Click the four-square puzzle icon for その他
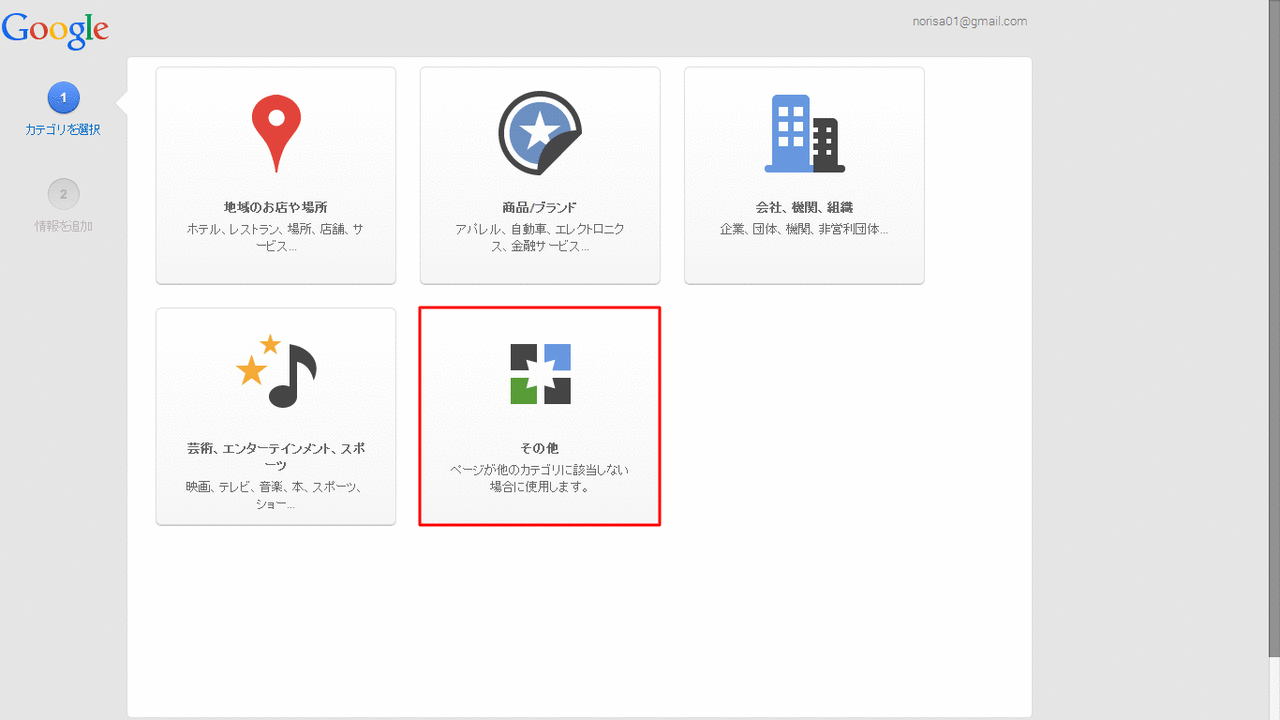This screenshot has width=1280, height=720. 540,374
